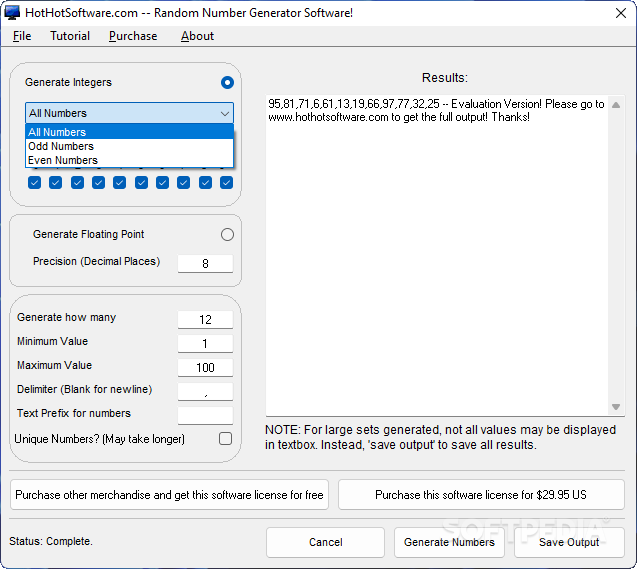Open the About menu
The height and width of the screenshot is (569, 637).
(x=197, y=36)
